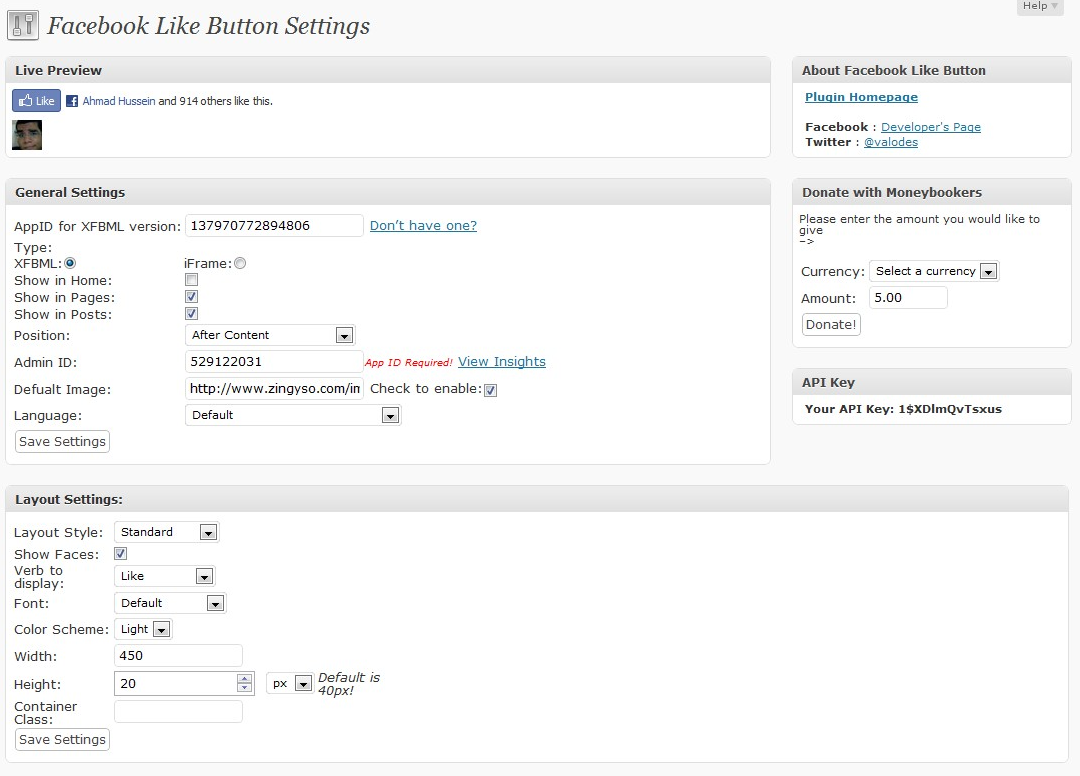
Task: Enable the Show in Home checkbox
Action: 192,281
